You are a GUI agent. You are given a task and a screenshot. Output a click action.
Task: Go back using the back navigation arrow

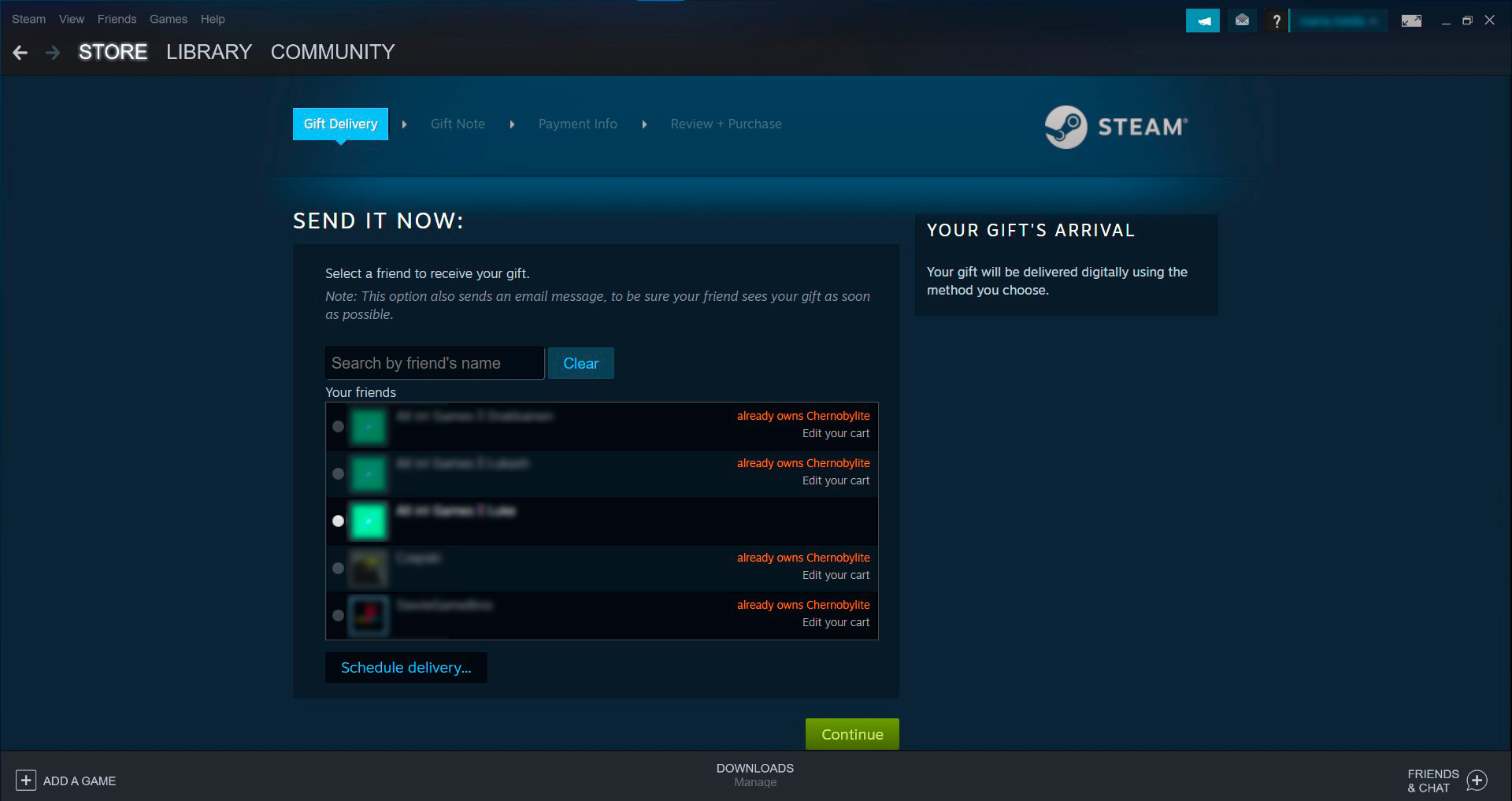[x=20, y=52]
